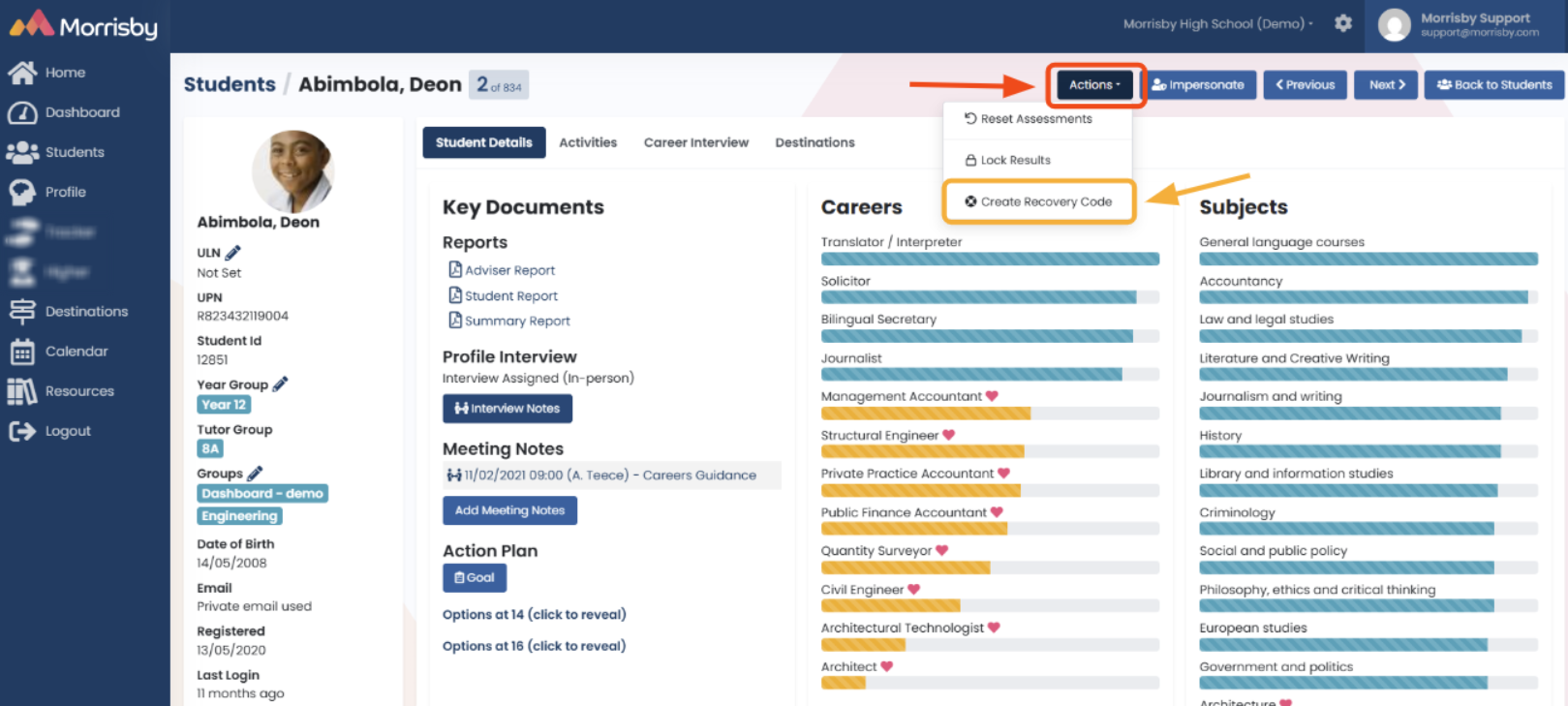Open the Student Report
The height and width of the screenshot is (706, 1568).
point(504,295)
